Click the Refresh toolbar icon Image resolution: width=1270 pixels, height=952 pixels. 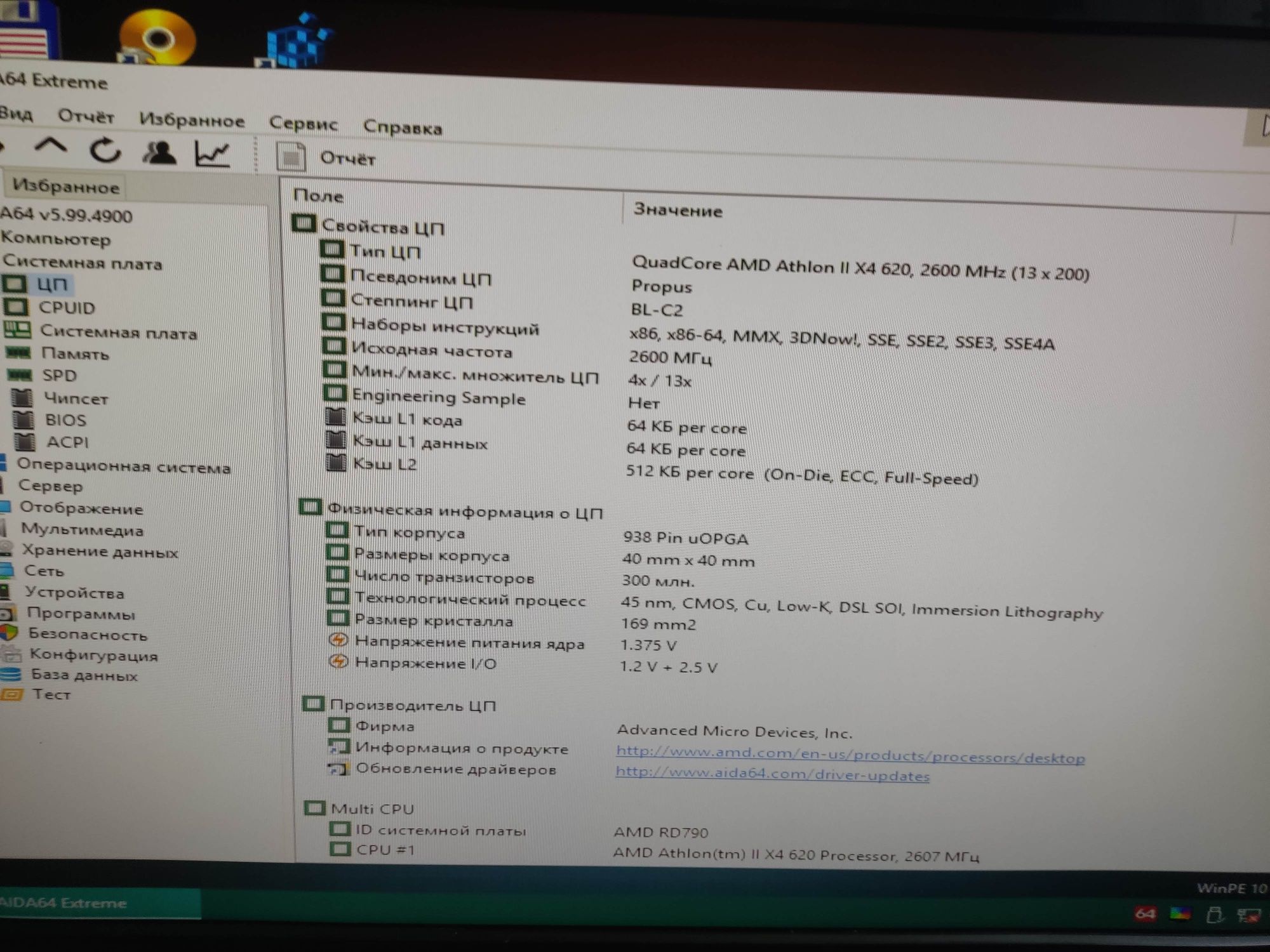(105, 150)
